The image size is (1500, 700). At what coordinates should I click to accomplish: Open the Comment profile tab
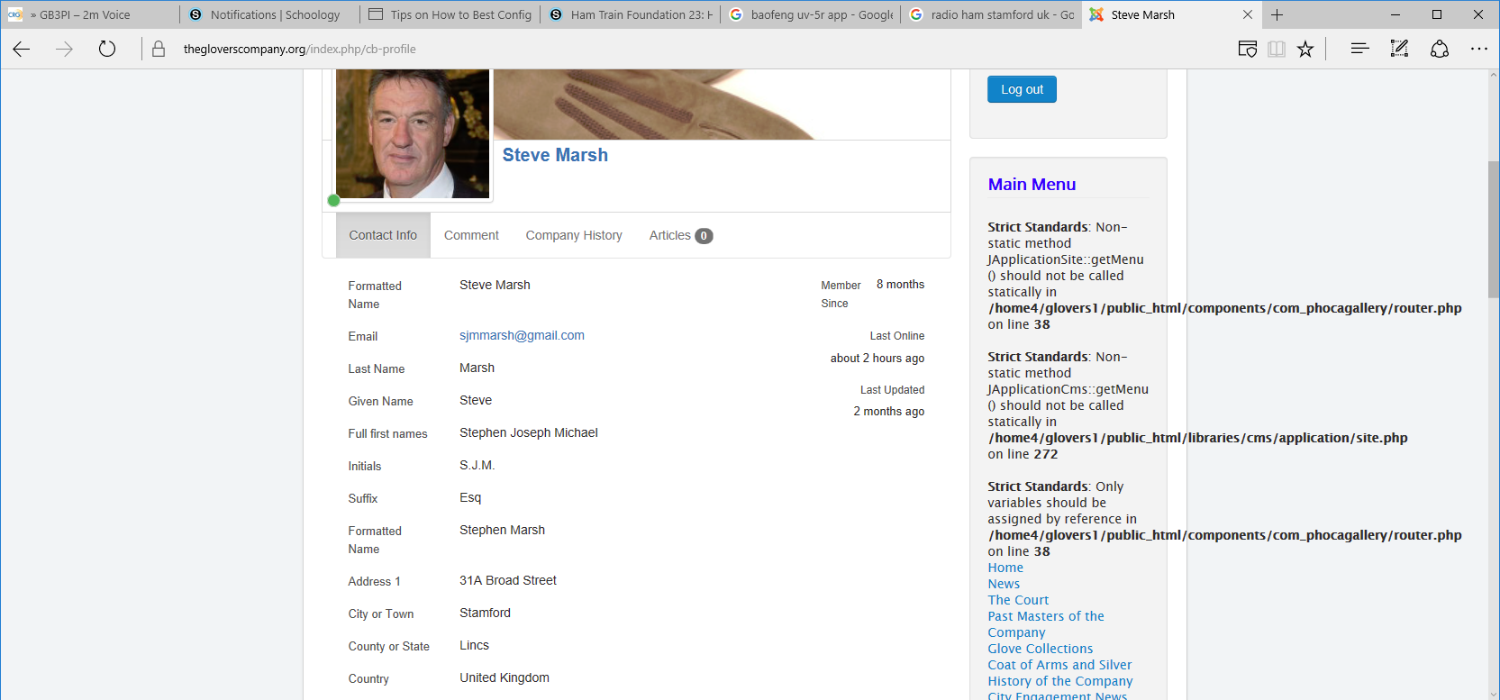coord(471,235)
